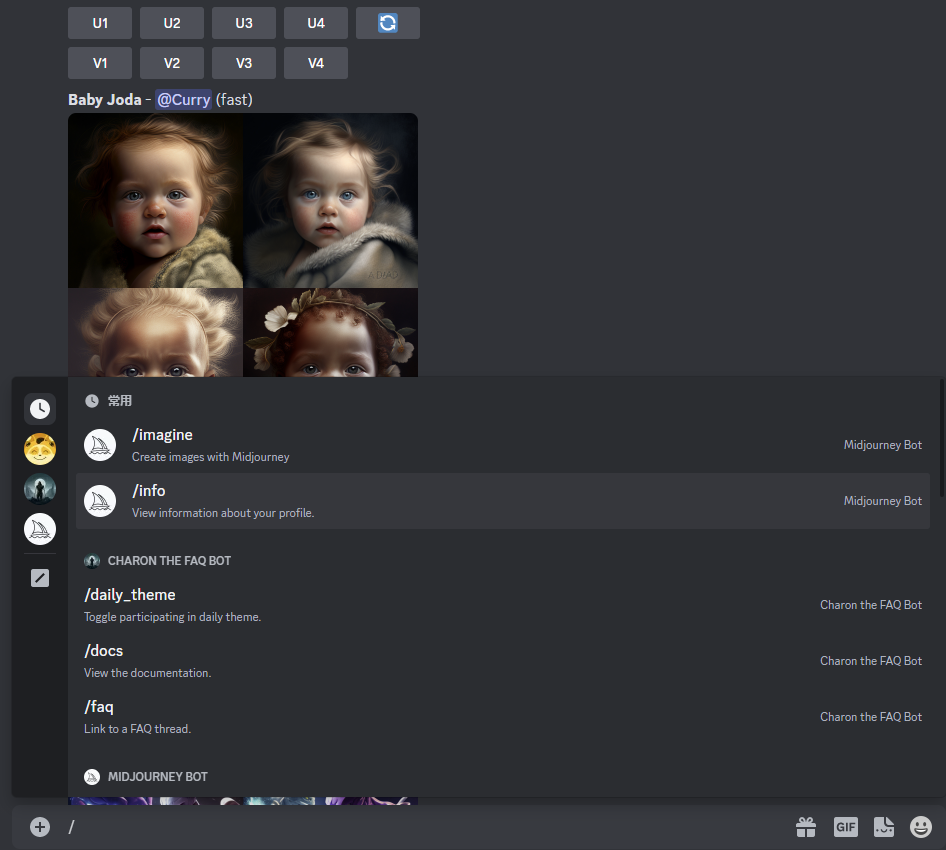This screenshot has width=946, height=850.
Task: Select the /docs command
Action: point(503,661)
